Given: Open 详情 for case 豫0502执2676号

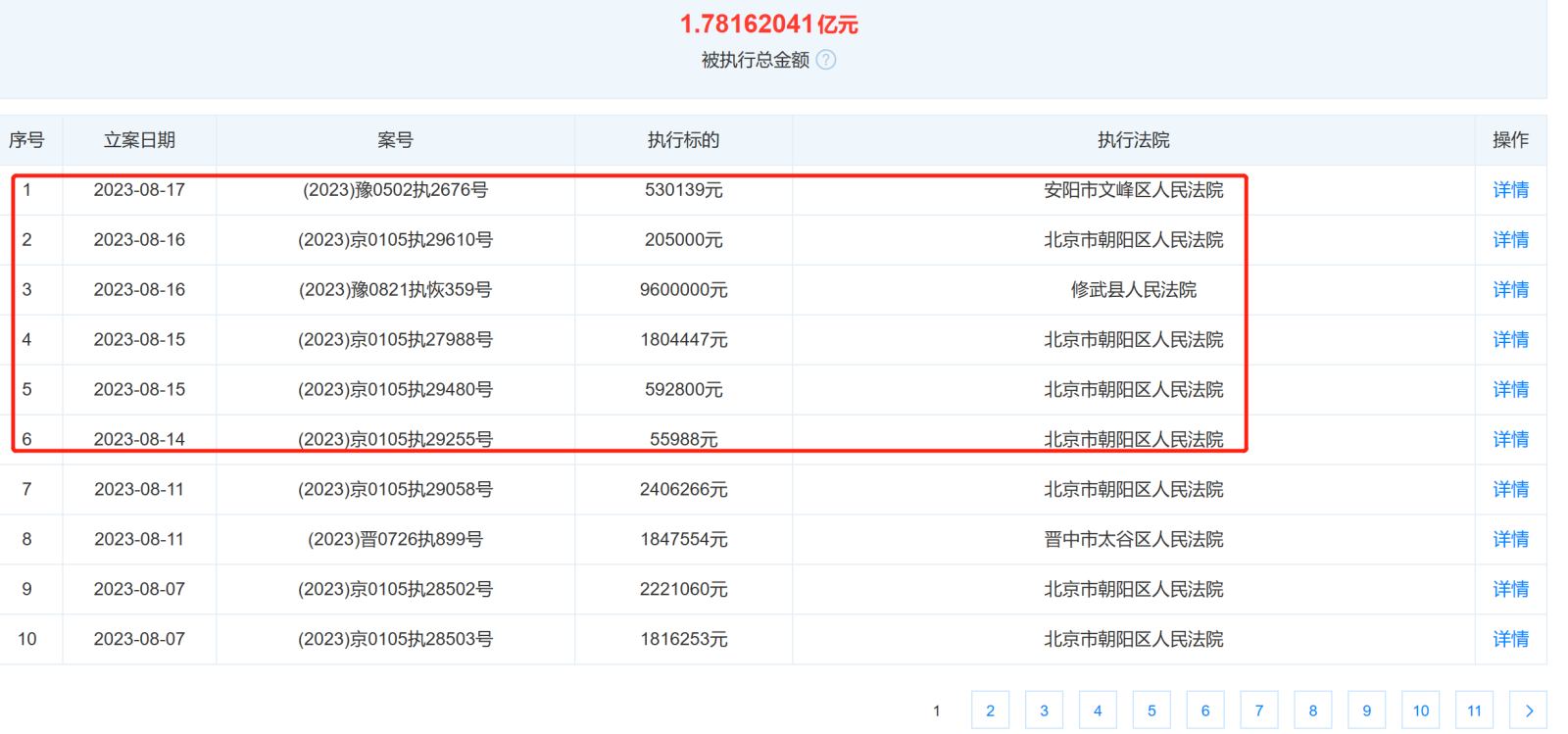Looking at the screenshot, I should 1510,190.
